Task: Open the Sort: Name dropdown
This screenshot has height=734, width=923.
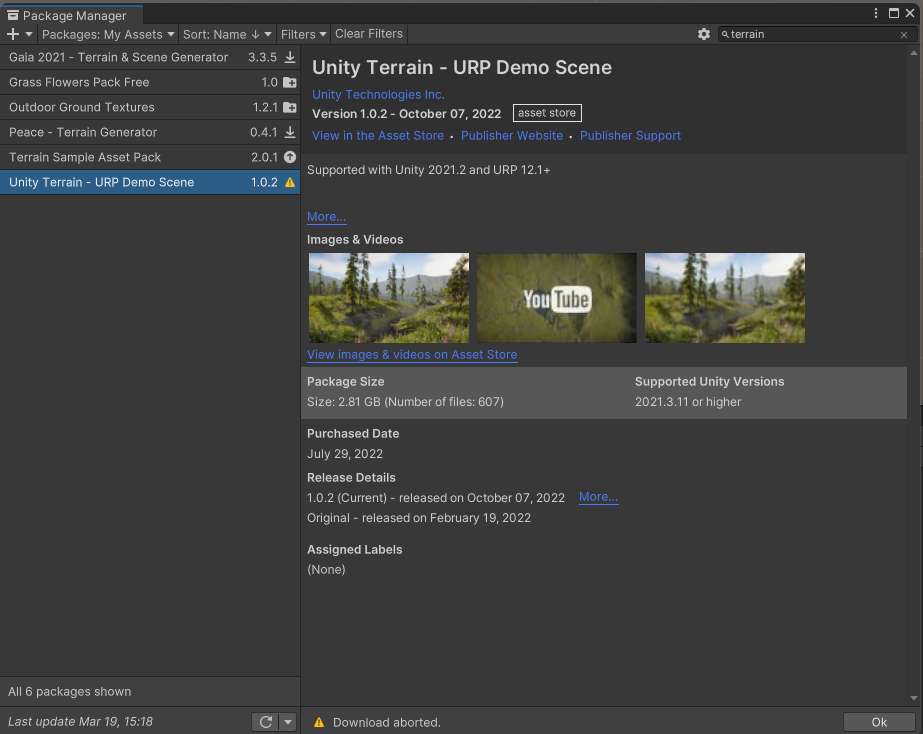Action: point(227,34)
